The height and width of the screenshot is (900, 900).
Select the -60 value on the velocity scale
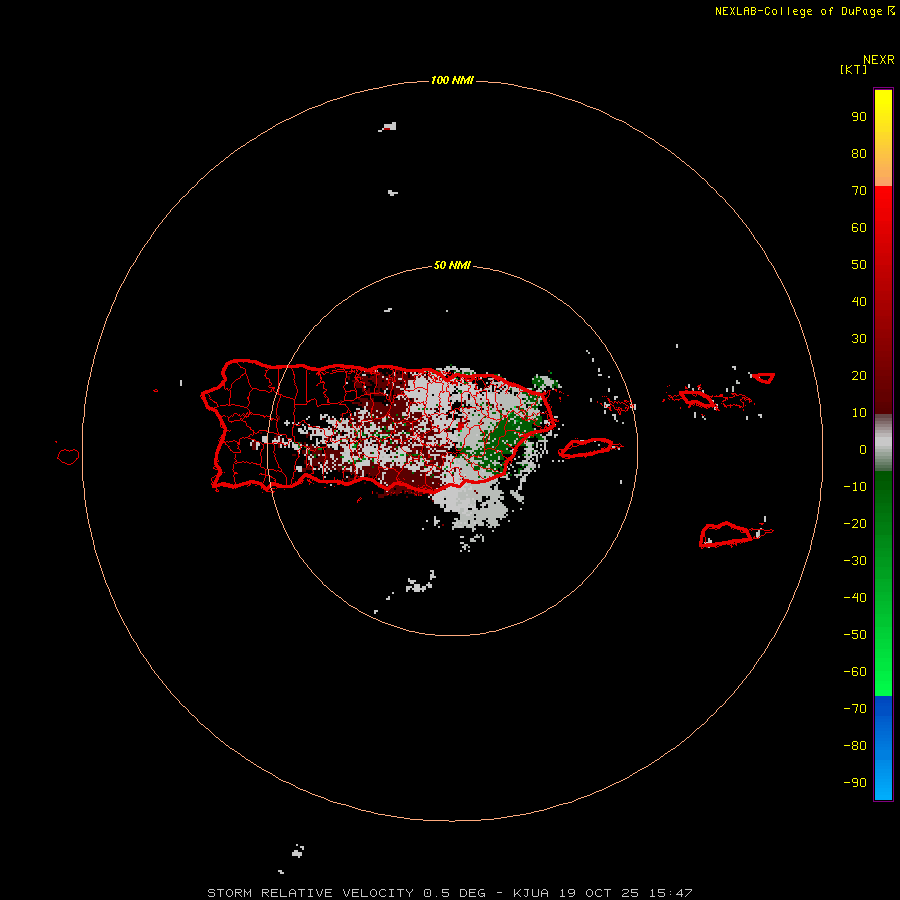coord(855,672)
